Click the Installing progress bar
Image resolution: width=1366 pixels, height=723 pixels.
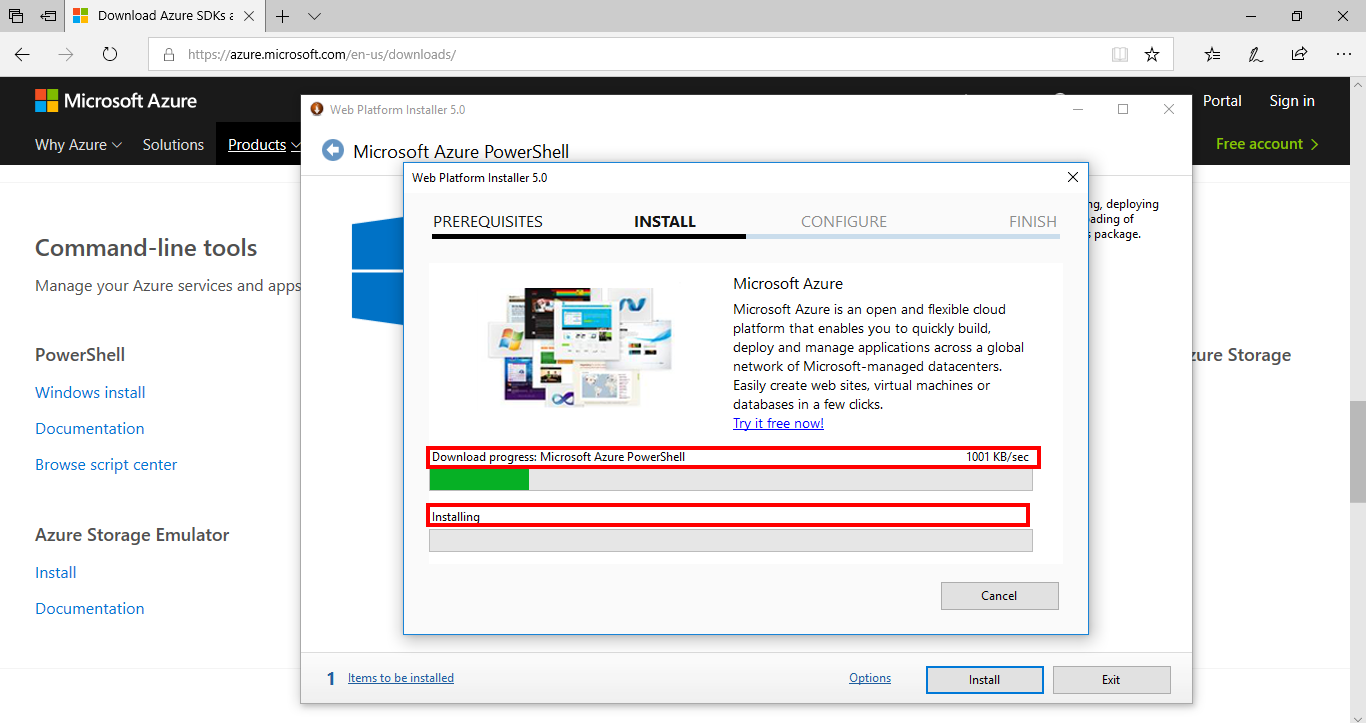(731, 540)
